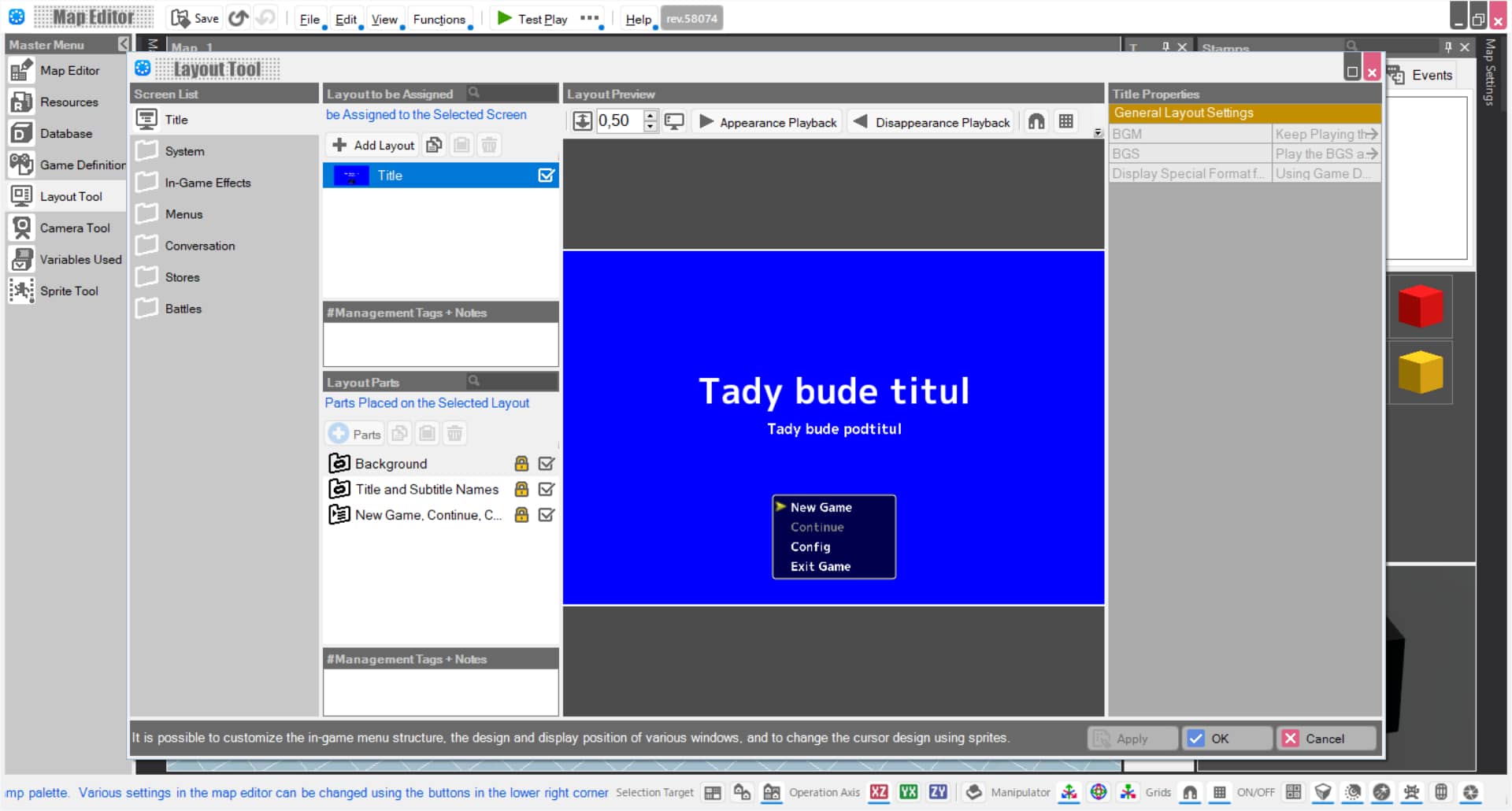Open Sprite Tool in Master Menu
1512x811 pixels.
click(x=66, y=291)
